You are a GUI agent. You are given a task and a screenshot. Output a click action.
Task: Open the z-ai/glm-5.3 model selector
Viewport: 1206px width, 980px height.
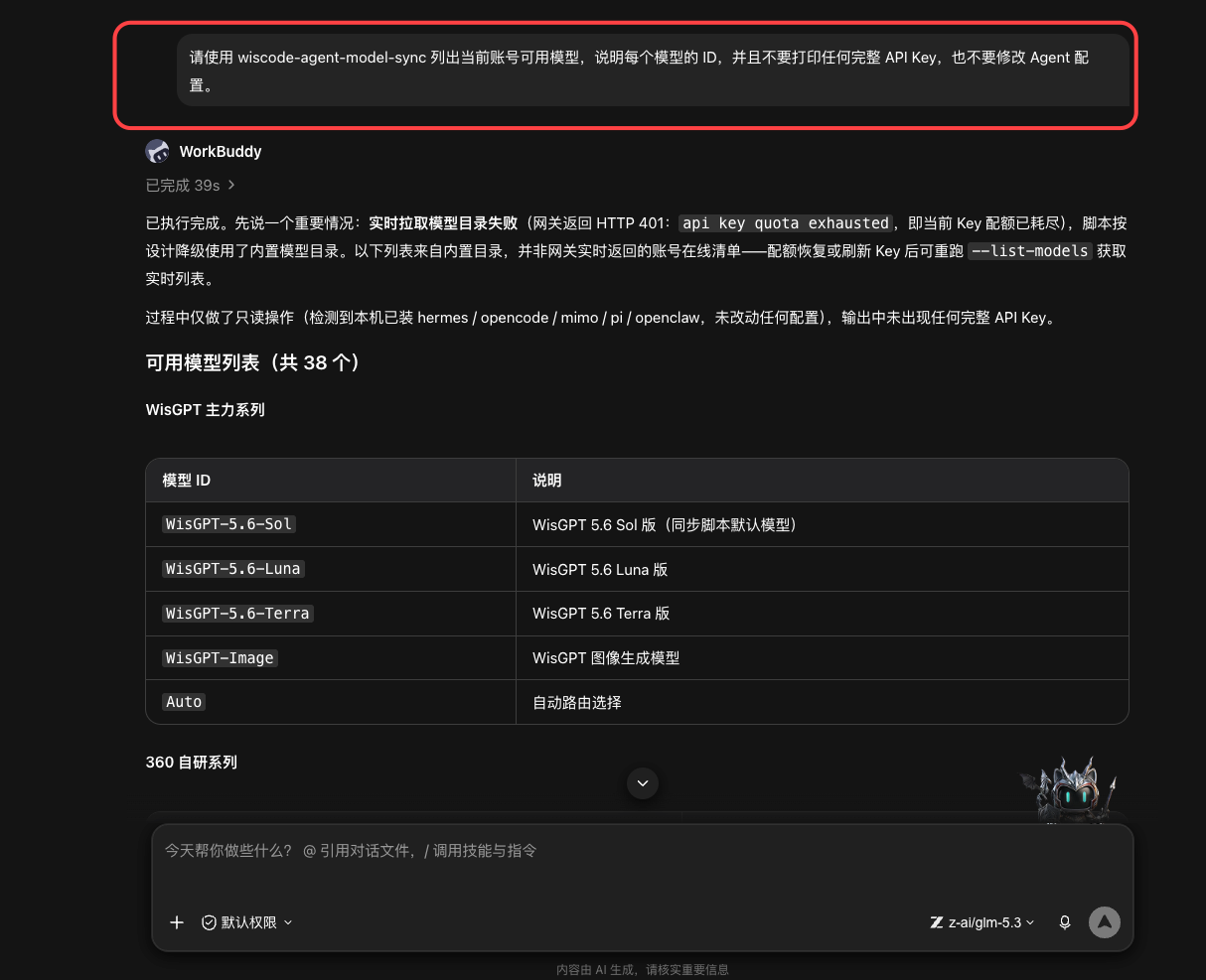pyautogui.click(x=981, y=922)
